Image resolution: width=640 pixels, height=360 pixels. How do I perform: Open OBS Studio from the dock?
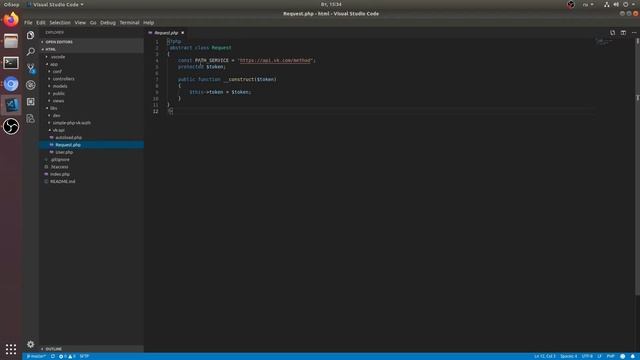[11, 126]
